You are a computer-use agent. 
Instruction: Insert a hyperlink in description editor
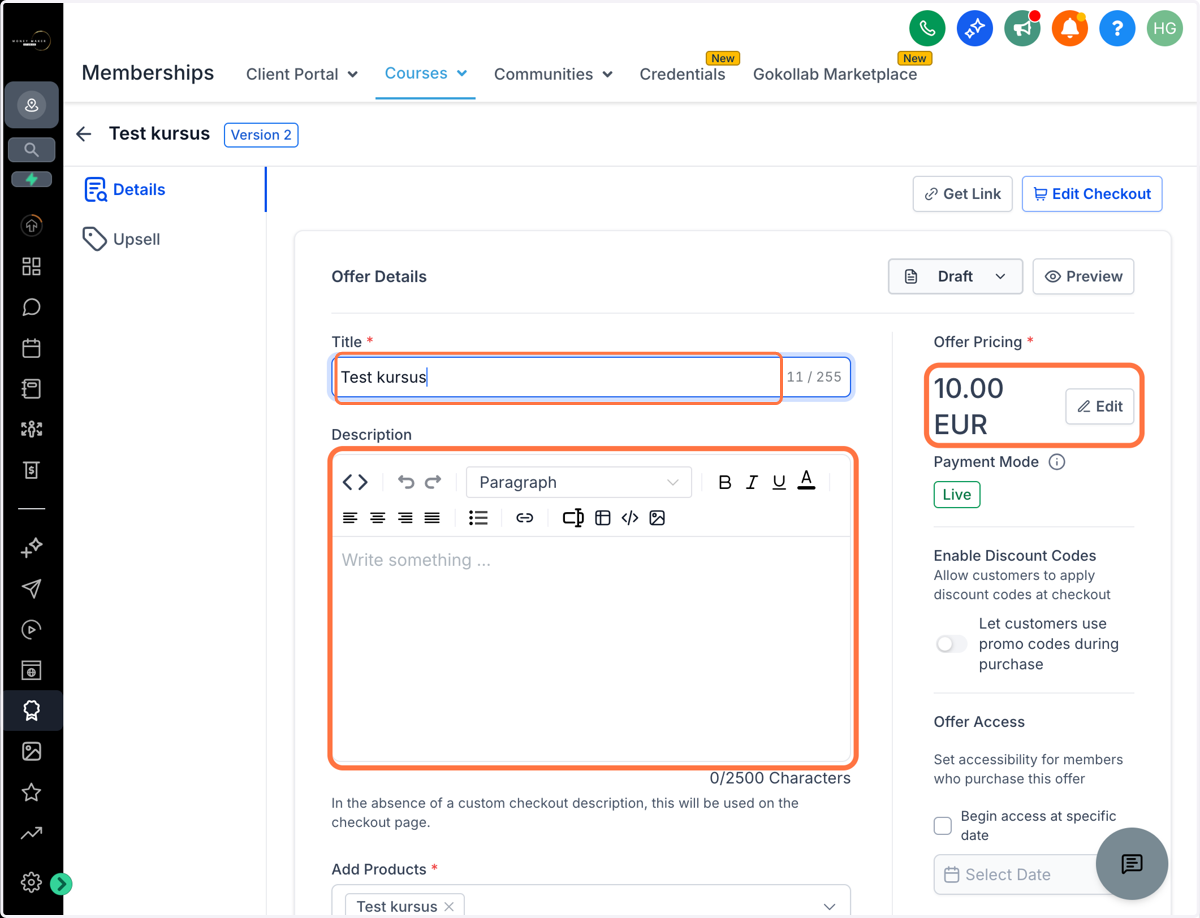pos(525,518)
